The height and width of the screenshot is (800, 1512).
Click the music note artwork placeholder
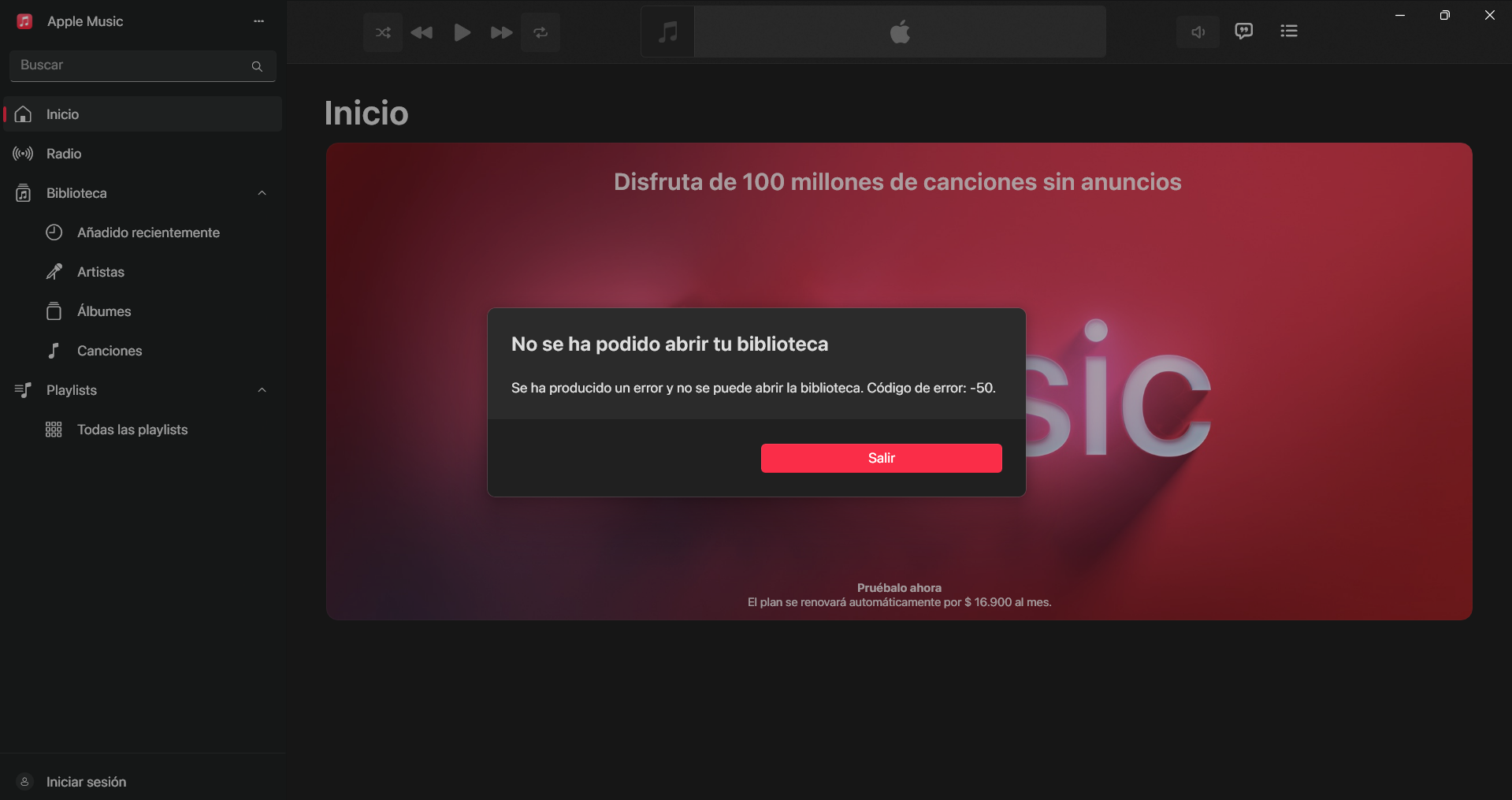(x=668, y=32)
